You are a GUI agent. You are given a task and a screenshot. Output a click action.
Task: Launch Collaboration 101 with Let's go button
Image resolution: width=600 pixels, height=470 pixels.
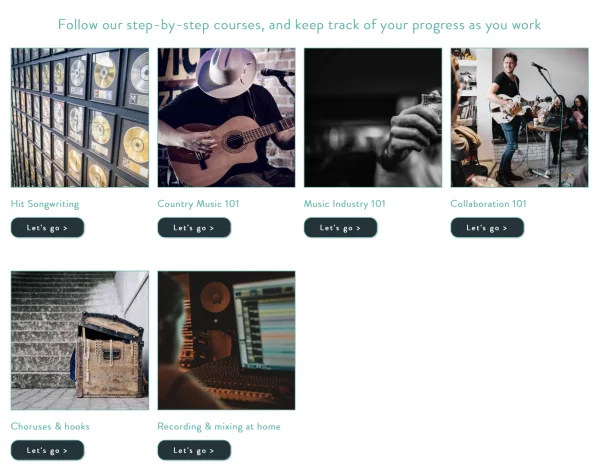[487, 228]
